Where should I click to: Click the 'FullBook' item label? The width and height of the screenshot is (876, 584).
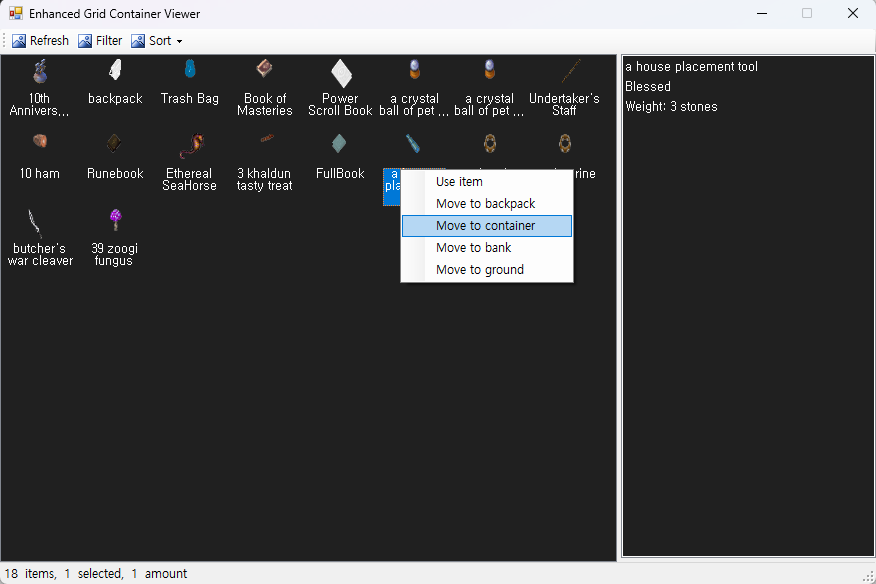[340, 173]
